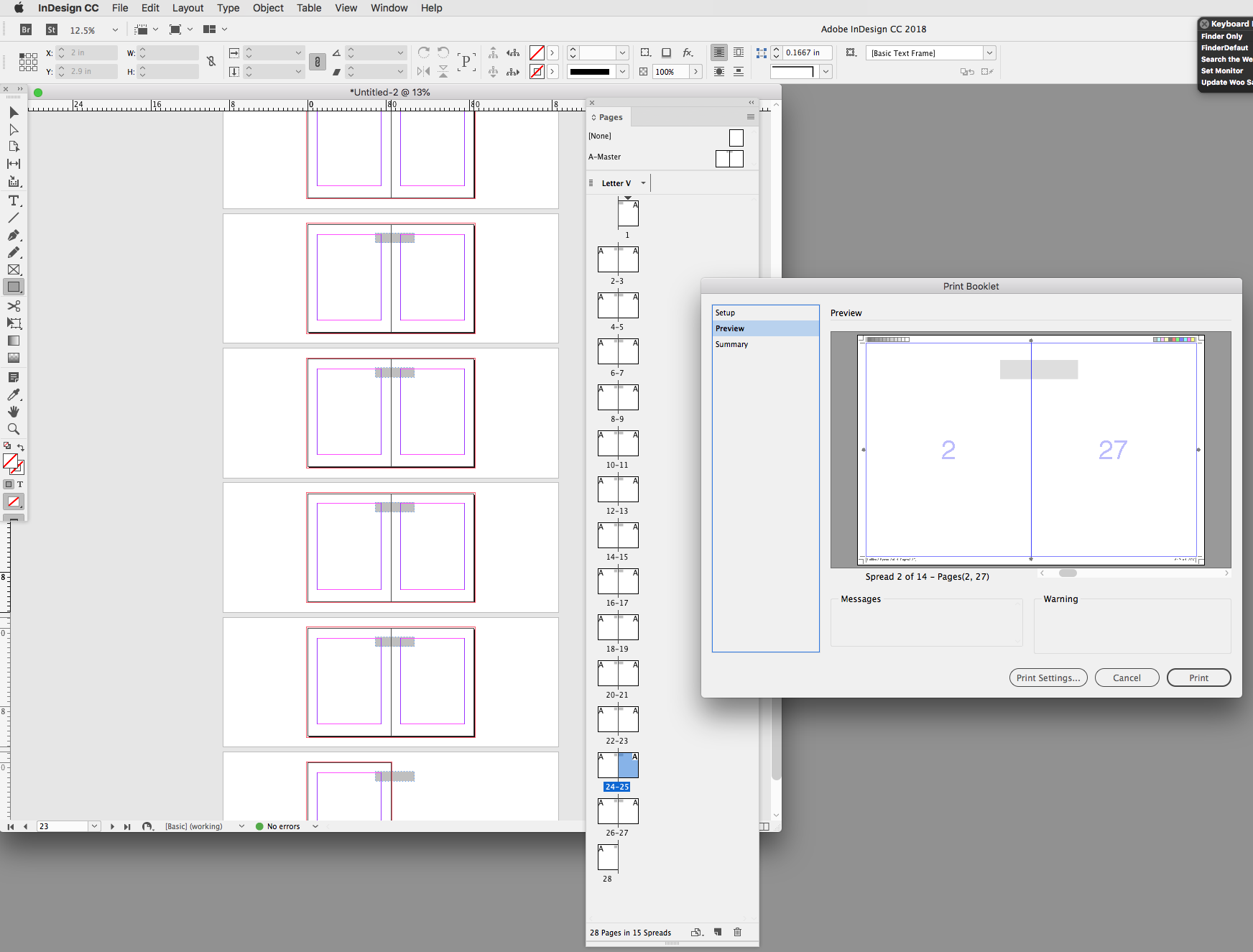1253x952 pixels.
Task: Select the Rectangle tool
Action: [14, 287]
